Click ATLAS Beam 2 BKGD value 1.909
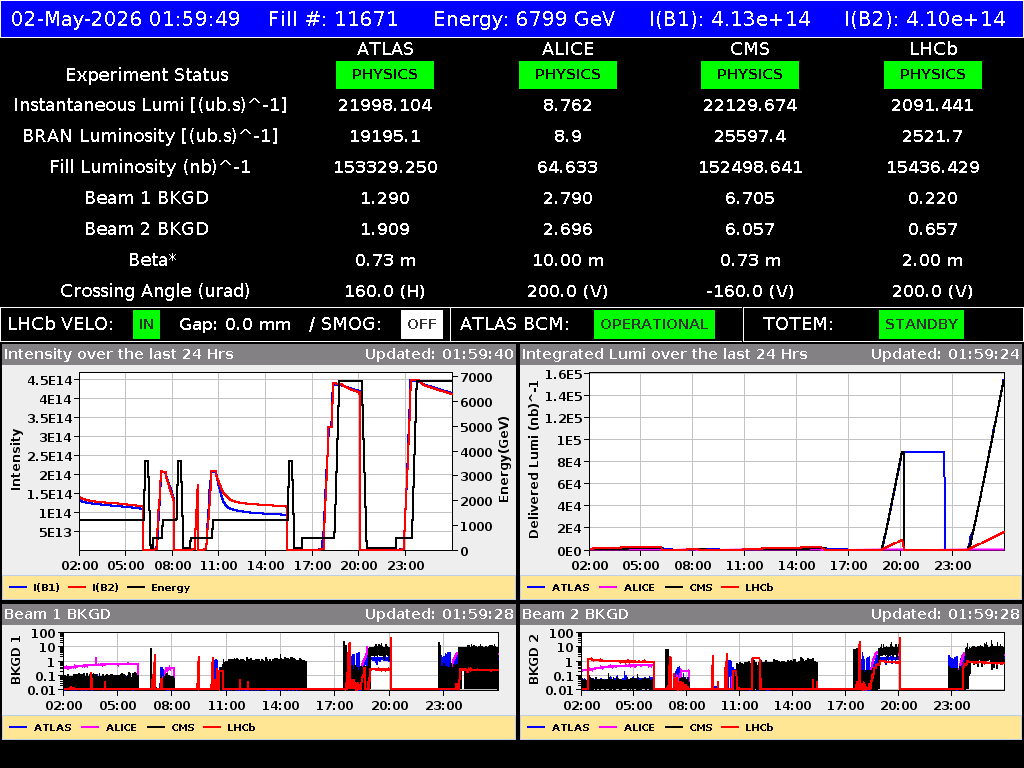This screenshot has height=768, width=1024. [x=385, y=229]
